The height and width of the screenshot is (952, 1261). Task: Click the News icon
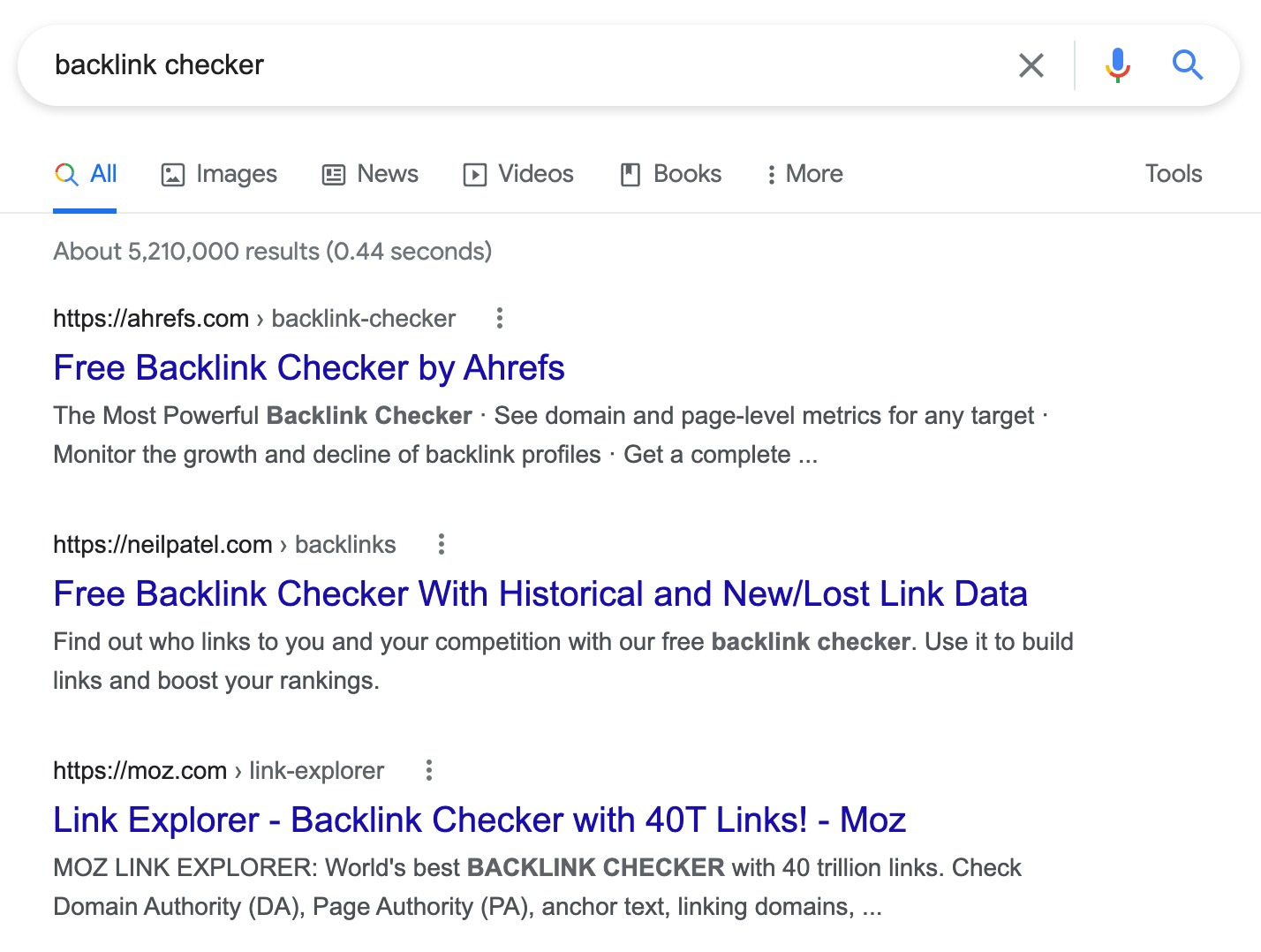tap(332, 174)
